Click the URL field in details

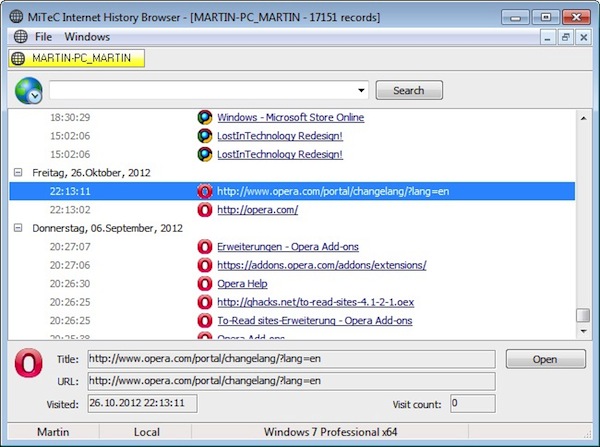[x=292, y=381]
